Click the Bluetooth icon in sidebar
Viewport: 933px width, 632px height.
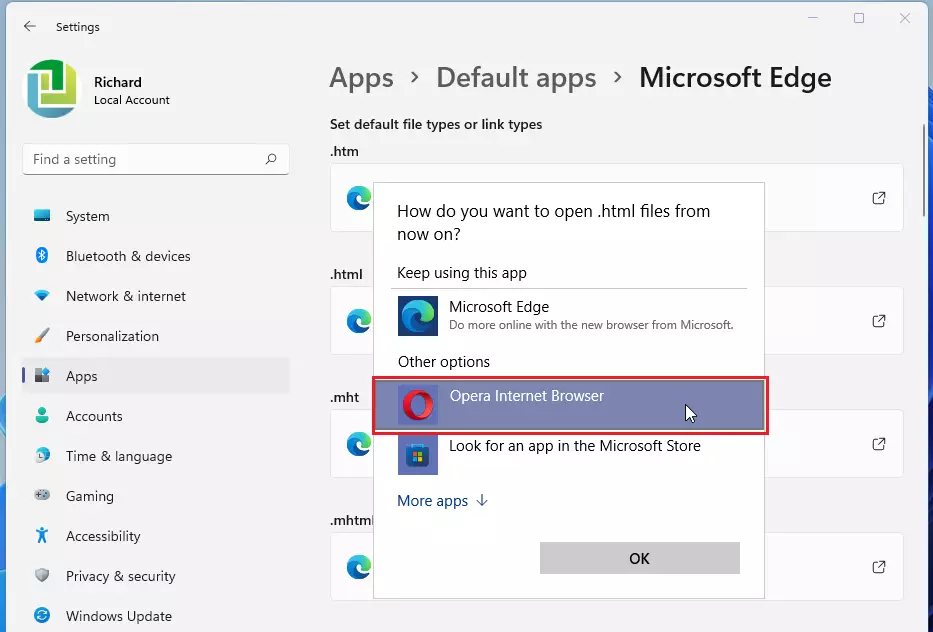42,256
